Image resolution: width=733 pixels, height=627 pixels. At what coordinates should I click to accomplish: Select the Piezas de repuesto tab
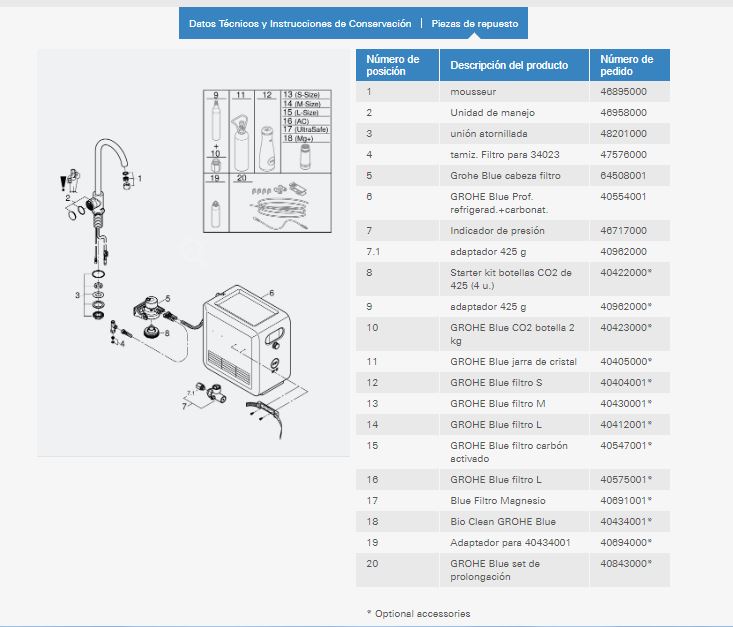pyautogui.click(x=474, y=23)
